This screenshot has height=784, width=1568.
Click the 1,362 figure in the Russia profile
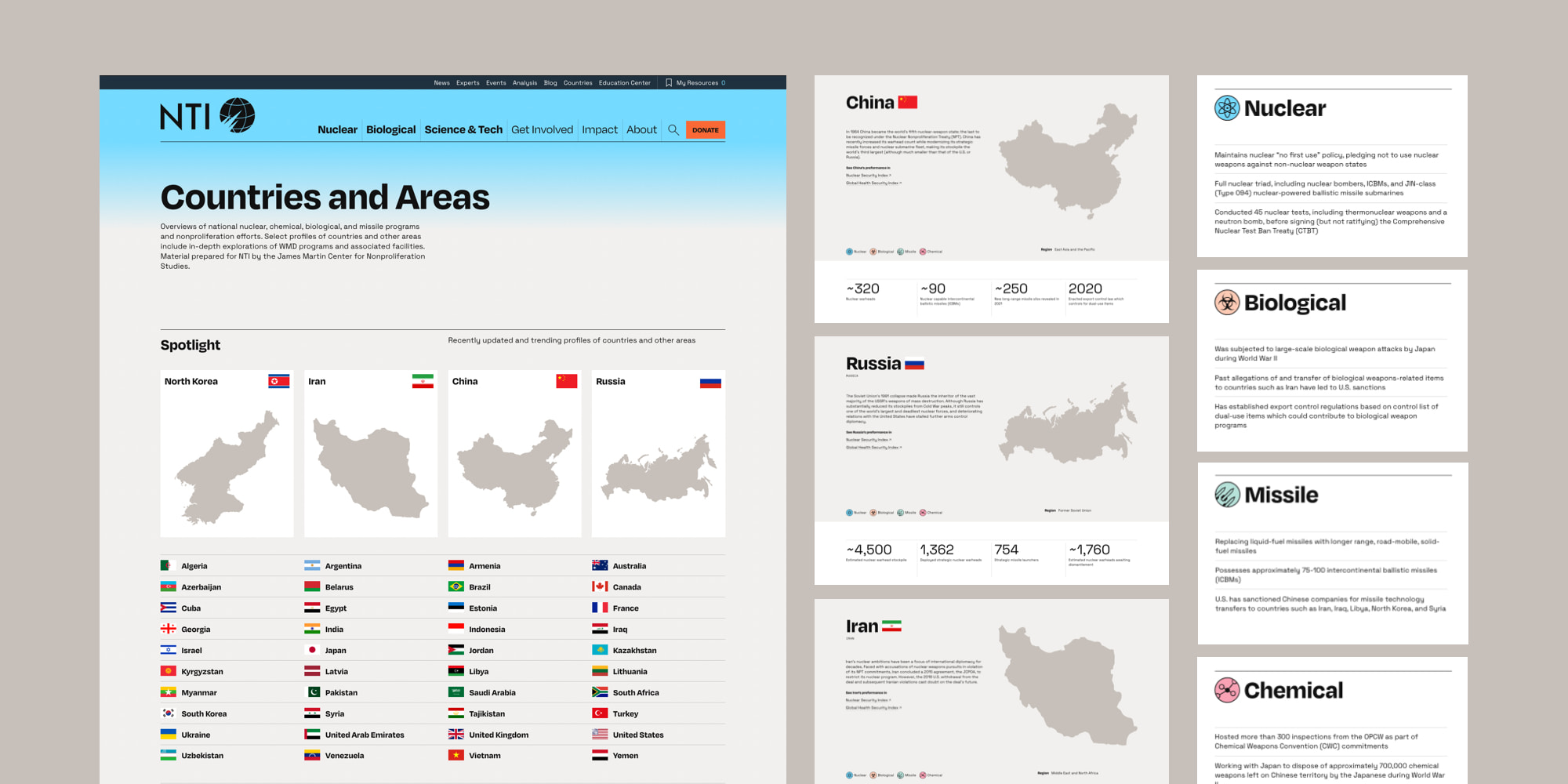tap(937, 550)
